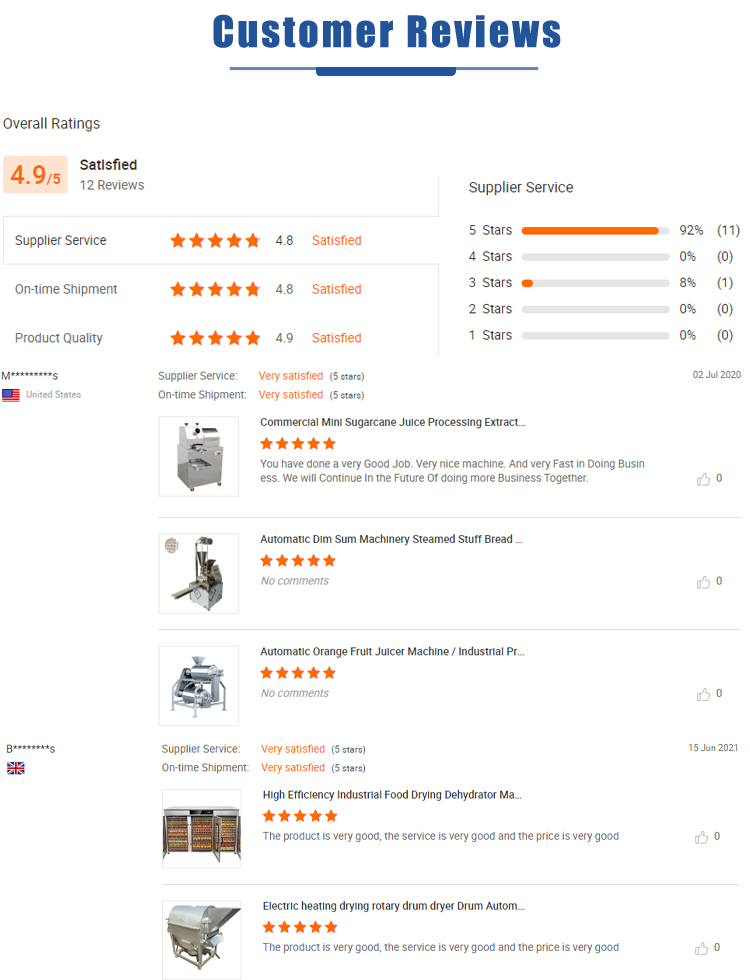View the orange juicer machine image
The height and width of the screenshot is (980, 750).
click(198, 685)
